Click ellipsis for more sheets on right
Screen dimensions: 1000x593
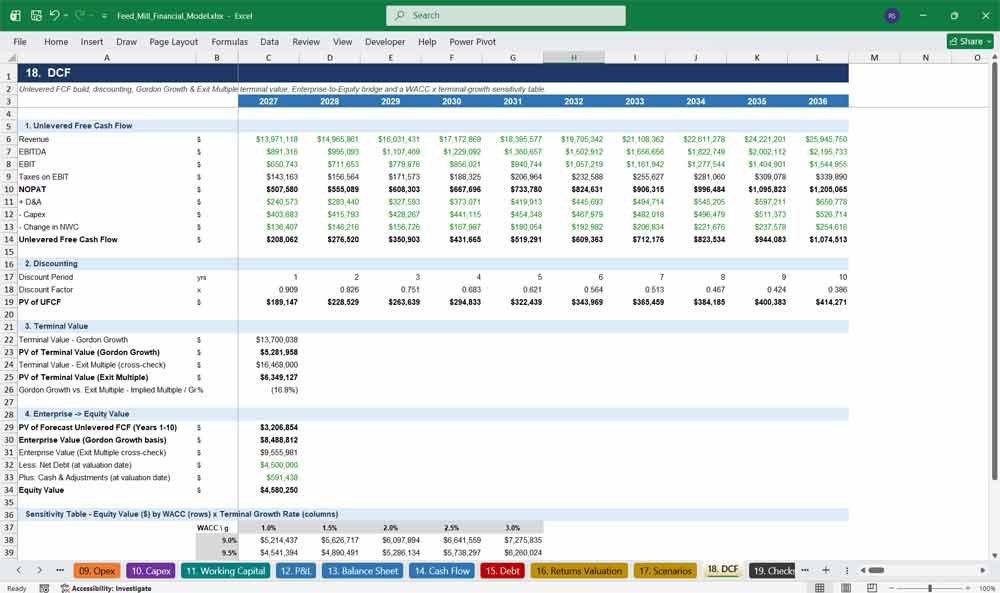click(805, 570)
